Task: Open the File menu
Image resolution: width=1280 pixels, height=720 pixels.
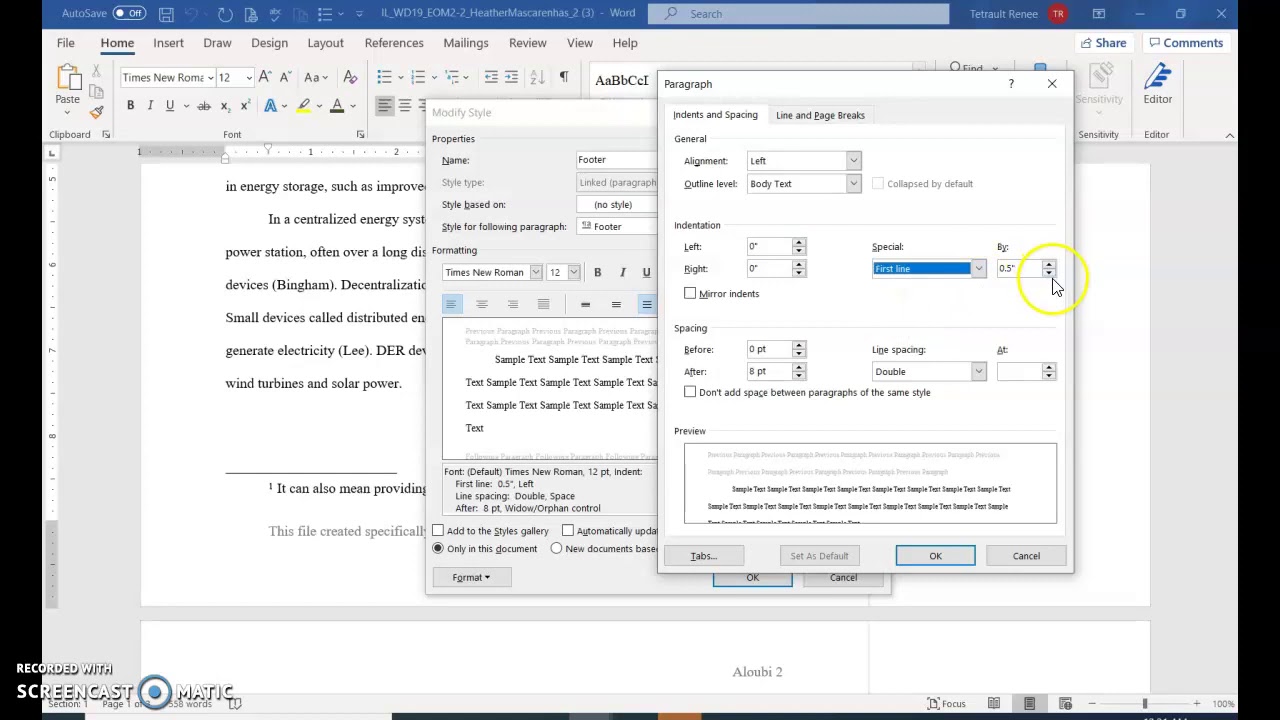Action: coord(65,43)
